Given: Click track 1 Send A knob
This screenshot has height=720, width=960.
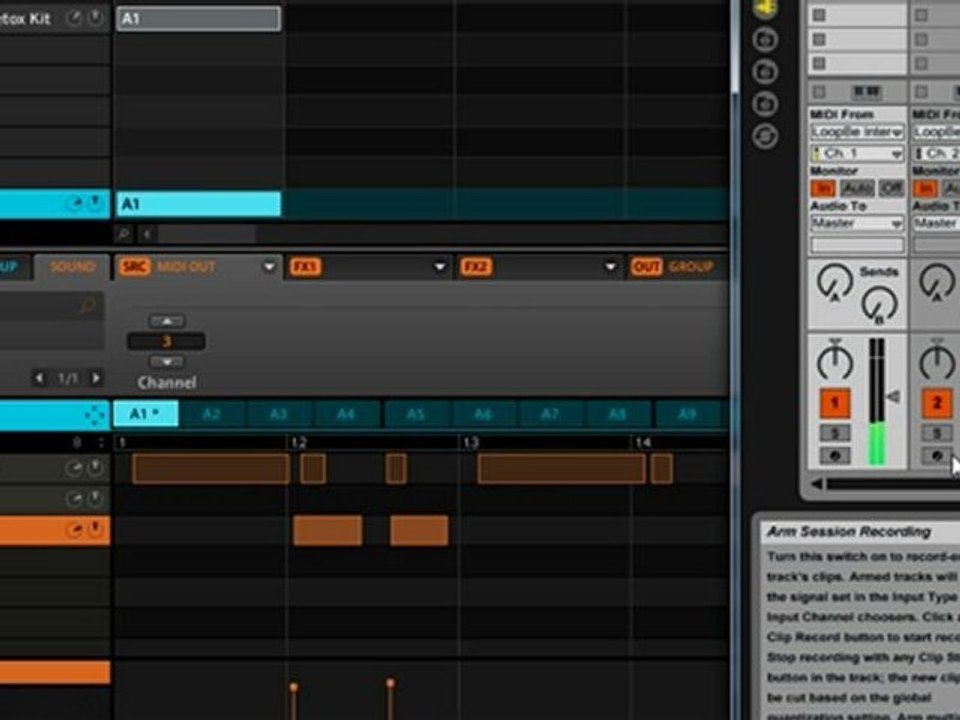Looking at the screenshot, I should click(x=834, y=283).
